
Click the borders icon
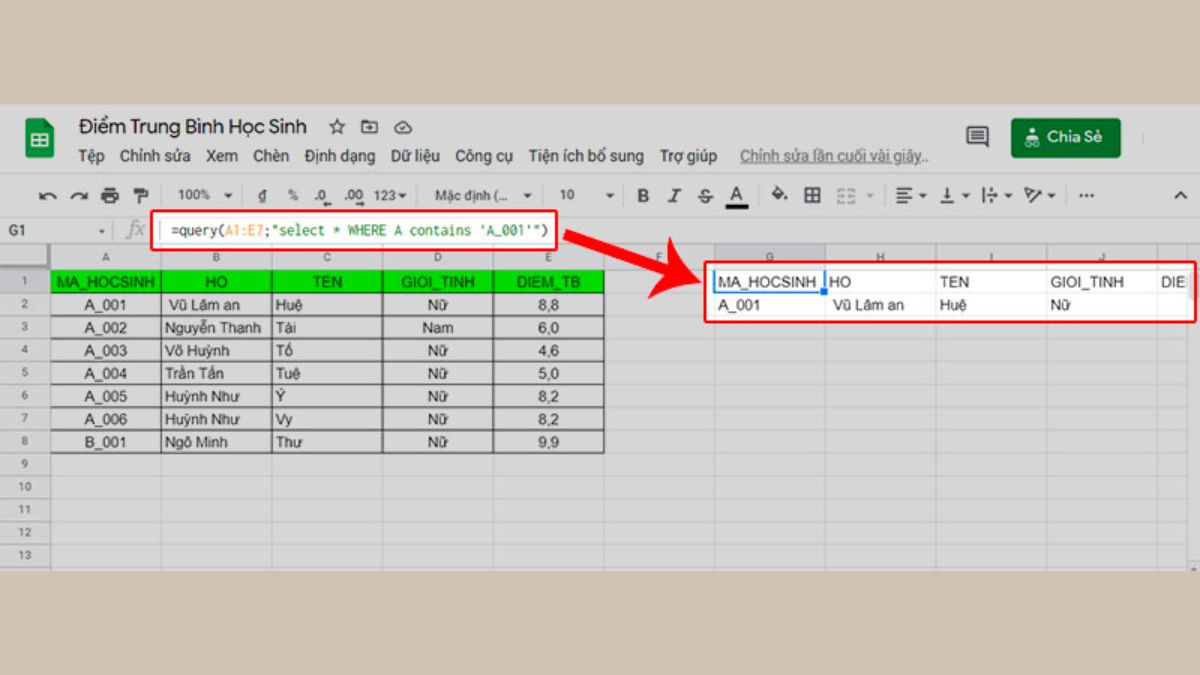click(x=811, y=195)
